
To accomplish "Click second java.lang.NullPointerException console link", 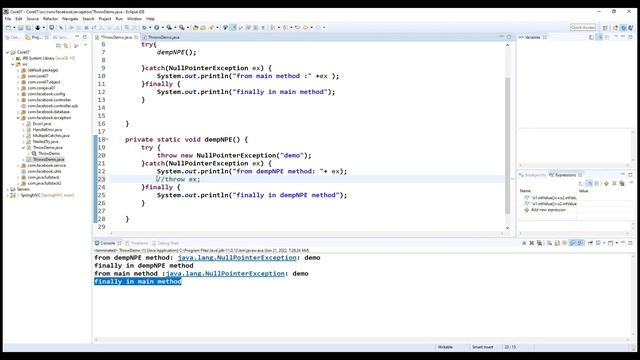I will [225, 273].
